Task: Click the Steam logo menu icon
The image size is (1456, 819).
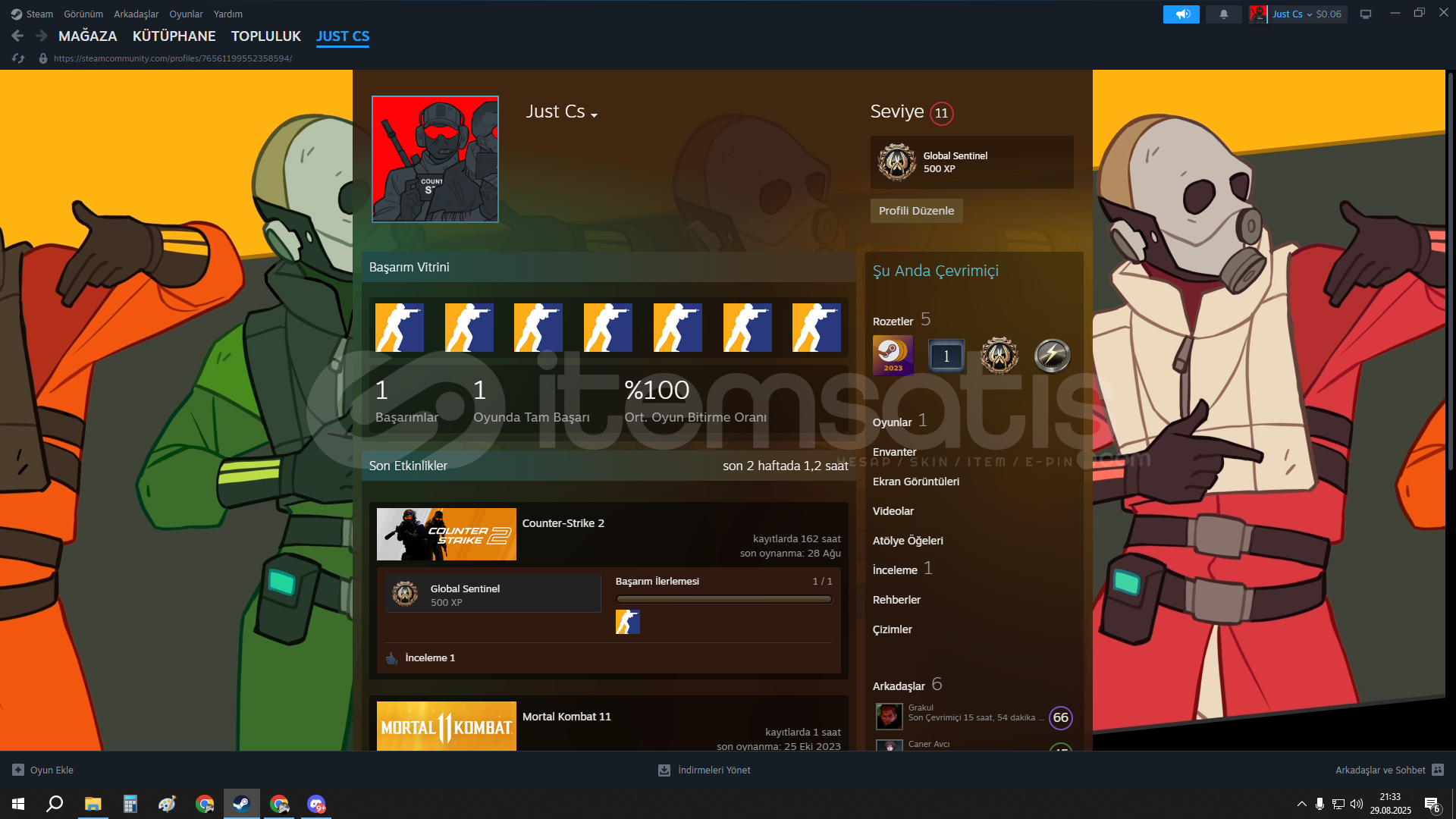Action: click(x=17, y=14)
